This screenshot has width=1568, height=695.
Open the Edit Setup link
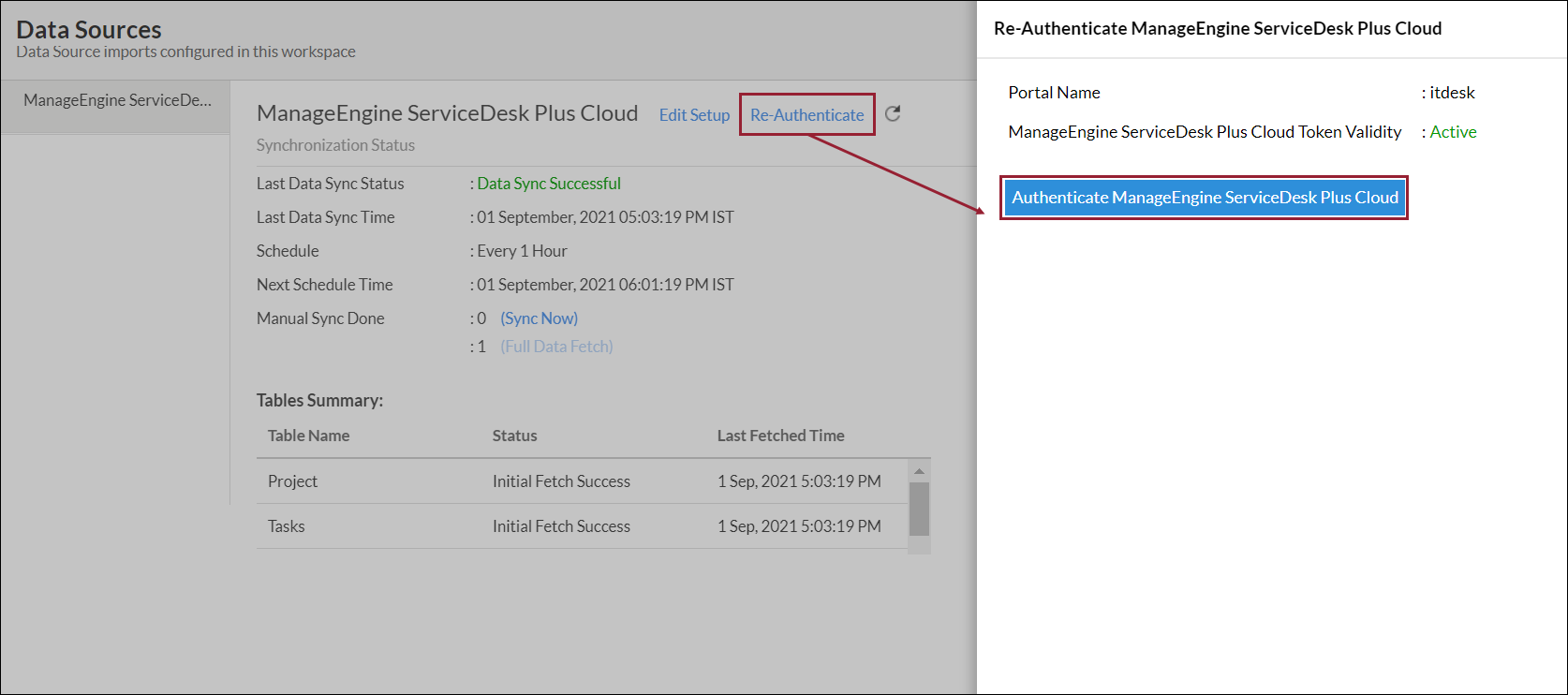[694, 115]
